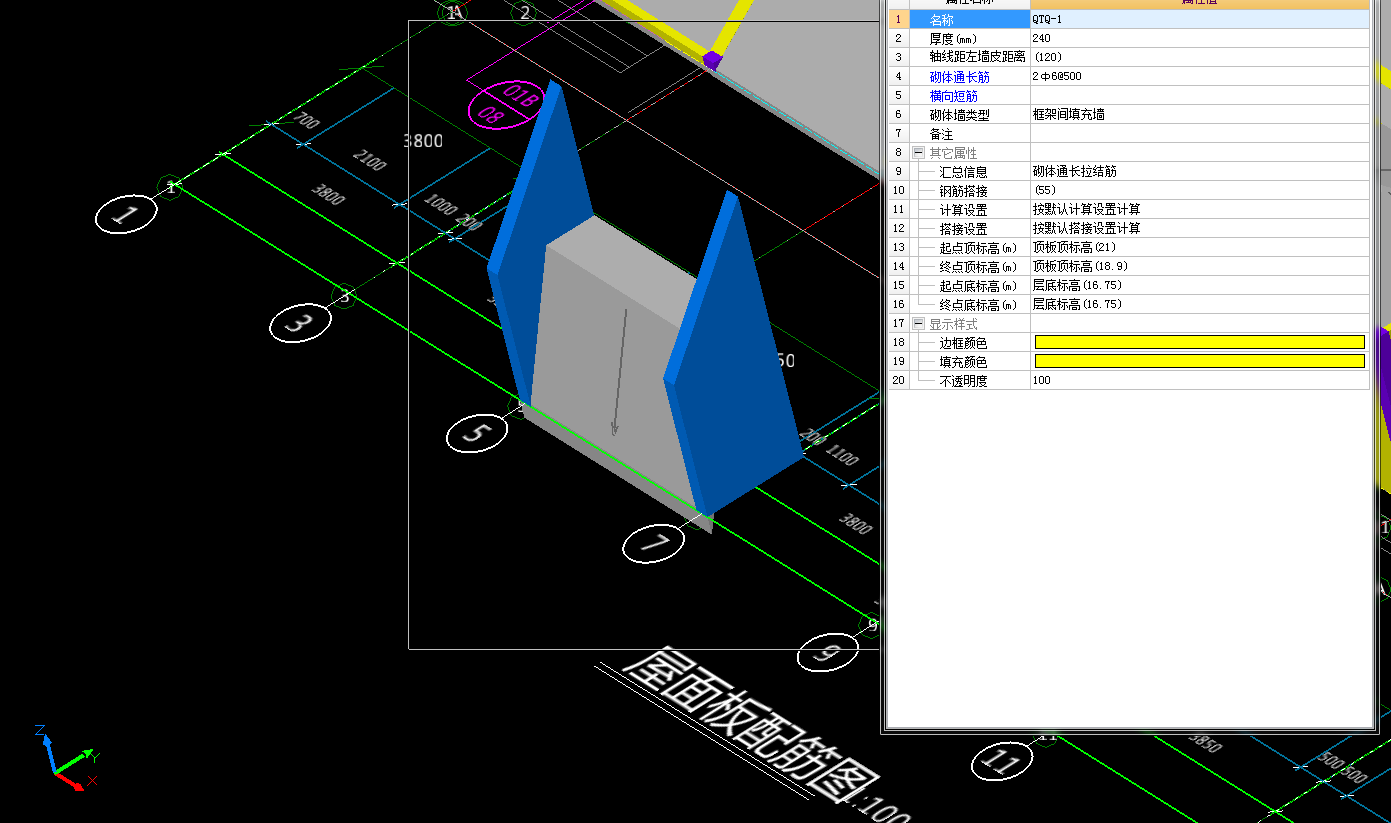1391x823 pixels.
Task: Select the purple column on yellow beam
Action: click(712, 60)
